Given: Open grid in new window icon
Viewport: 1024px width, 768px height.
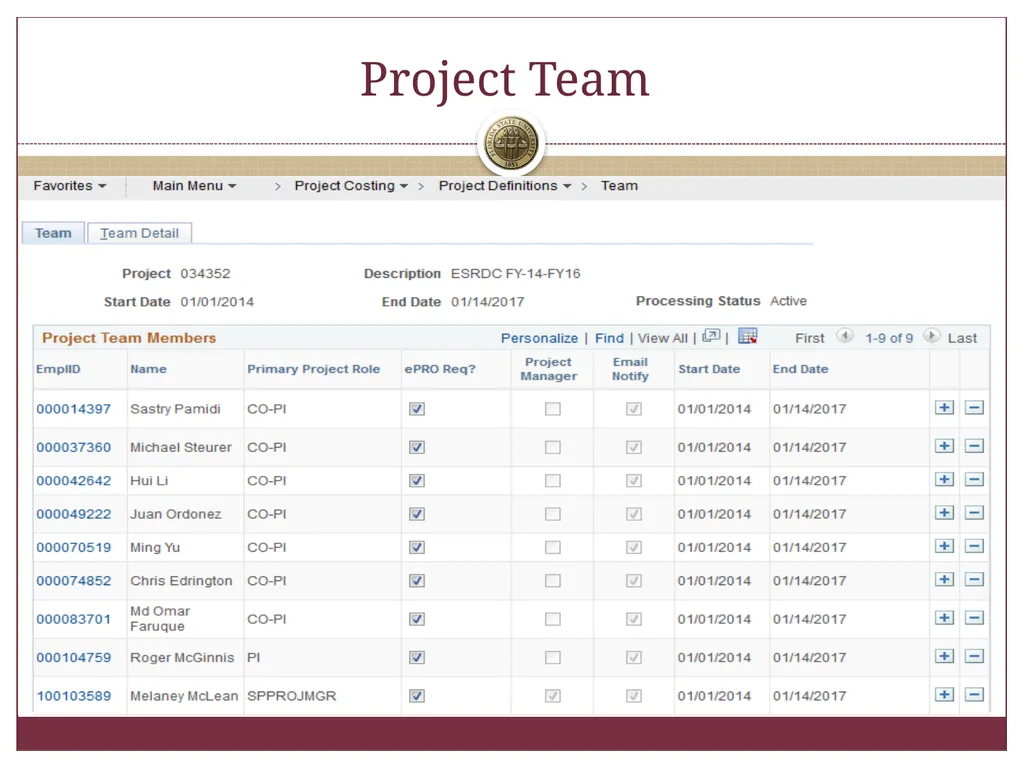Looking at the screenshot, I should tap(711, 336).
